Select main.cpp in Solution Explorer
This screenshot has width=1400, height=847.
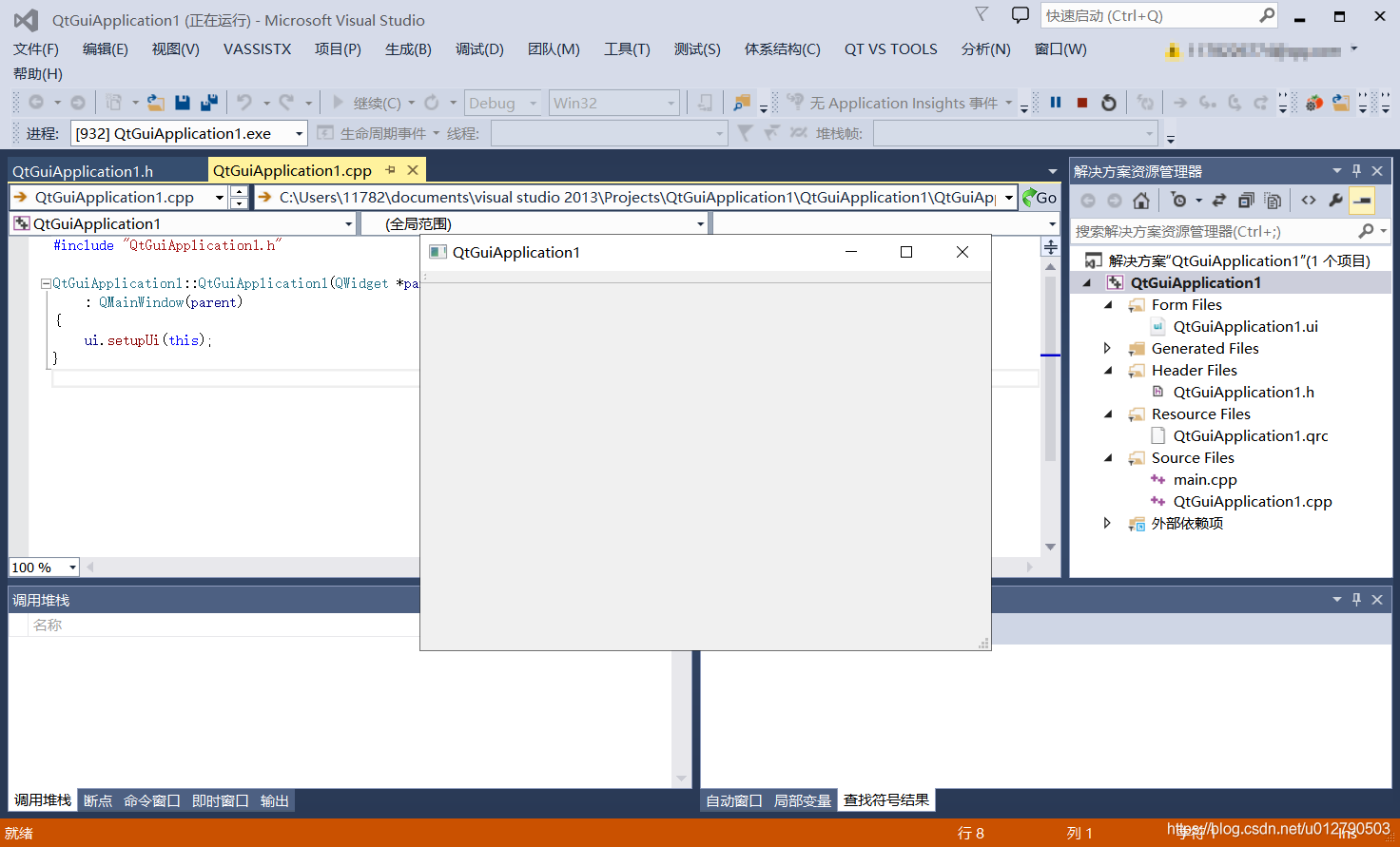1205,479
